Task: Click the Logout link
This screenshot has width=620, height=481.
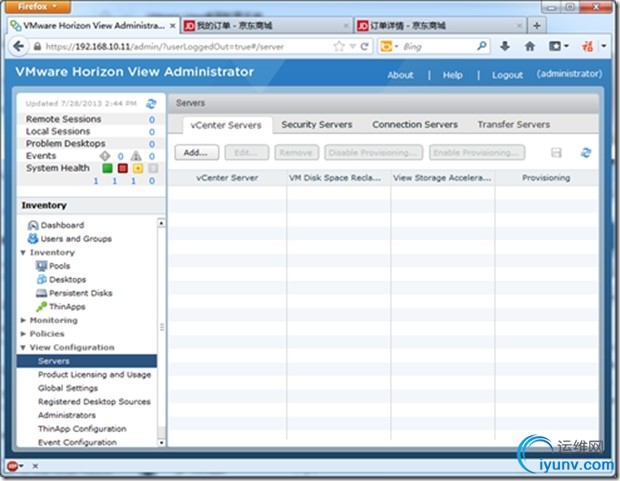Action: [x=507, y=75]
